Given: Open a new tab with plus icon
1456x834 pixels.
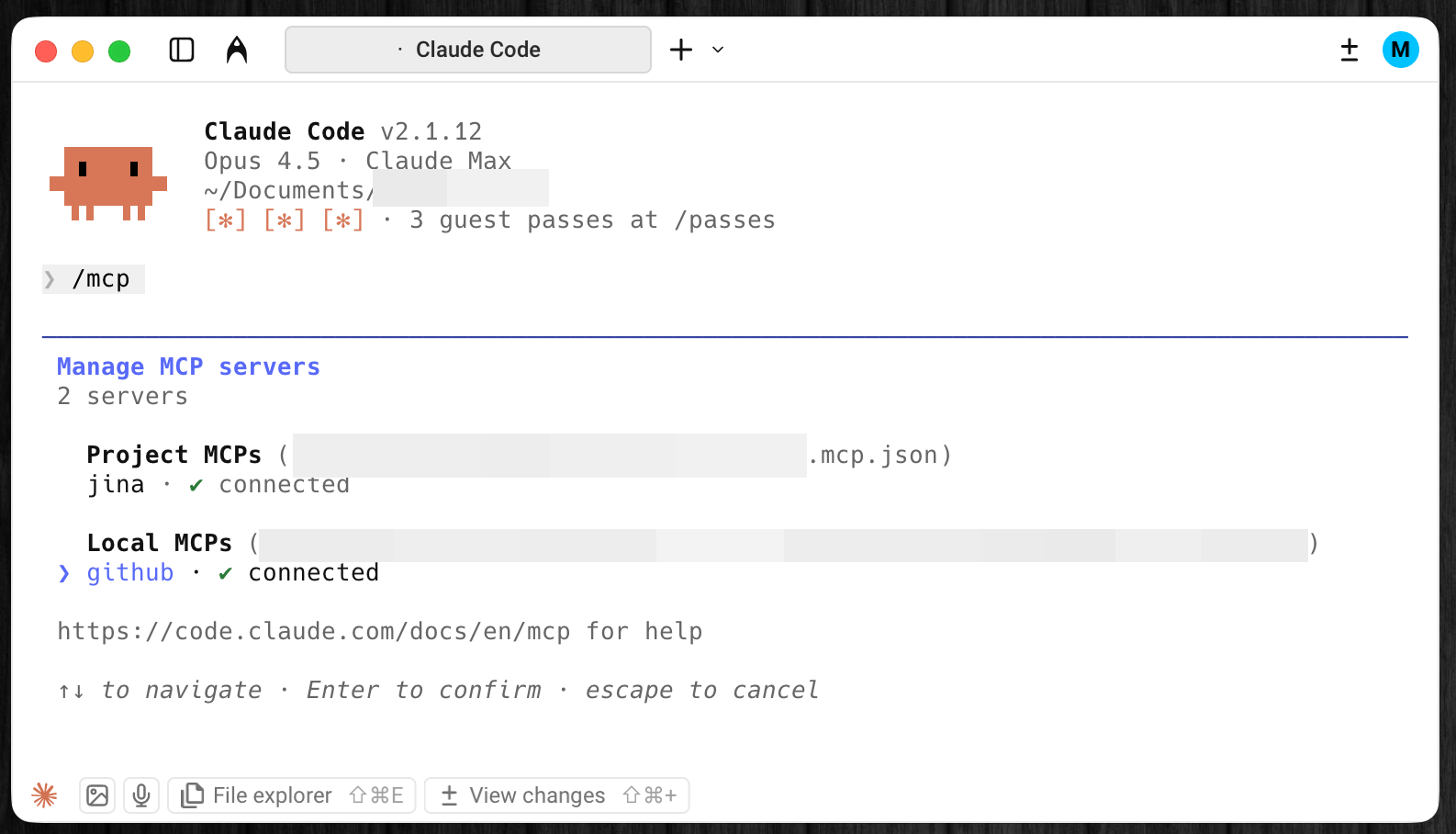Looking at the screenshot, I should pyautogui.click(x=681, y=50).
